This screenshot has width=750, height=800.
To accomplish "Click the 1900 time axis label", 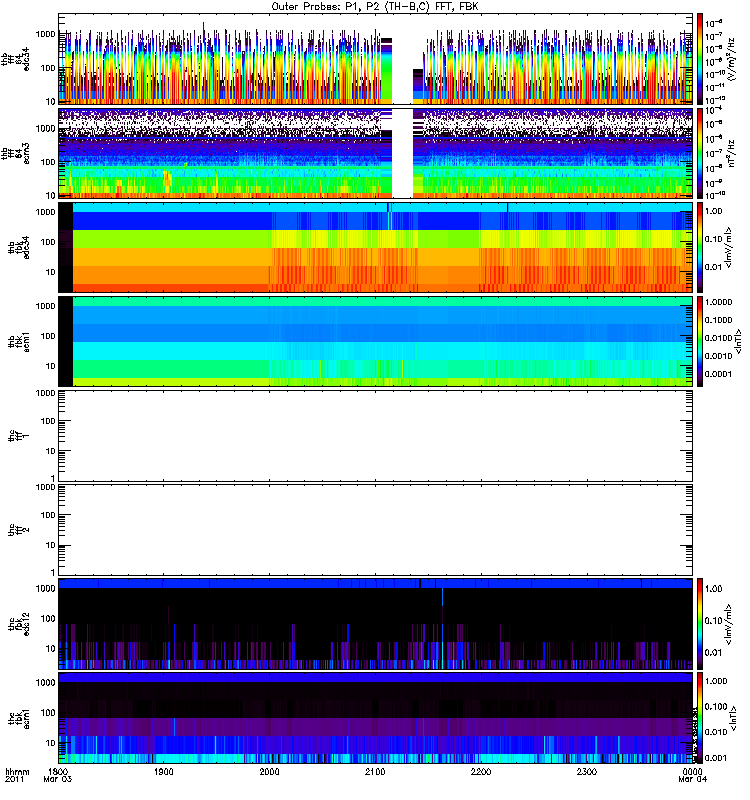I will 164,772.
